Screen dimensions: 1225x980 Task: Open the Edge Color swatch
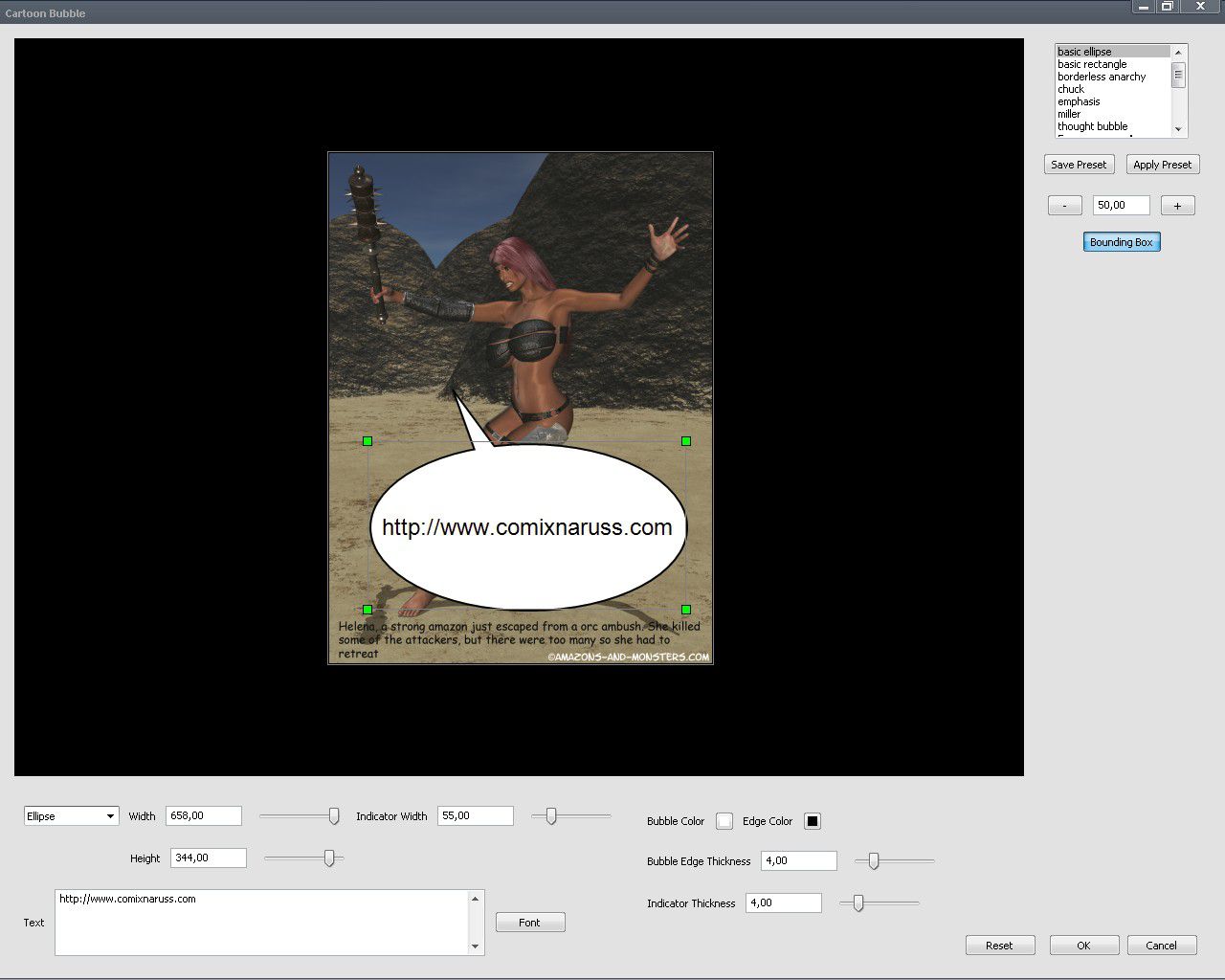(813, 821)
